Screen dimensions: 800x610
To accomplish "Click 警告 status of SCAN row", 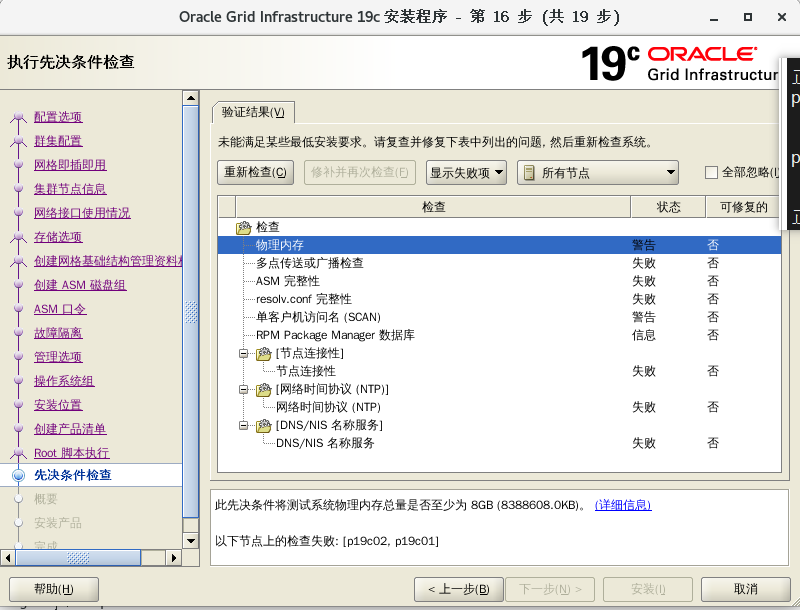I will click(644, 317).
